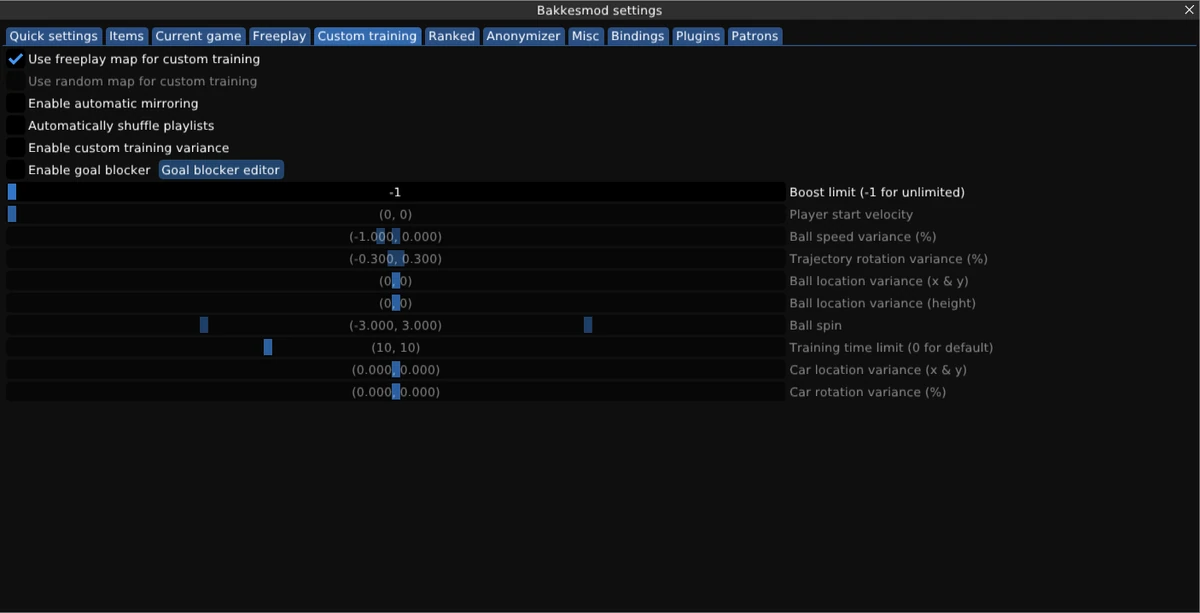Image resolution: width=1200 pixels, height=613 pixels.
Task: Enable Use random map for custom training
Action: (x=15, y=81)
